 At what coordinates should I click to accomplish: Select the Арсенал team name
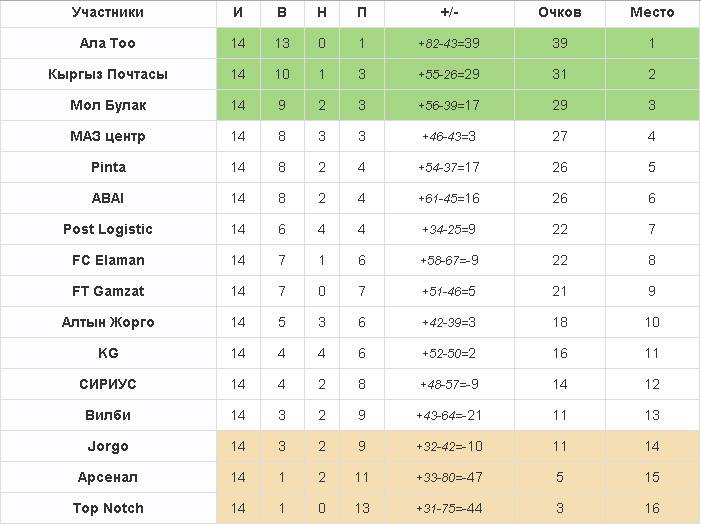pyautogui.click(x=108, y=477)
